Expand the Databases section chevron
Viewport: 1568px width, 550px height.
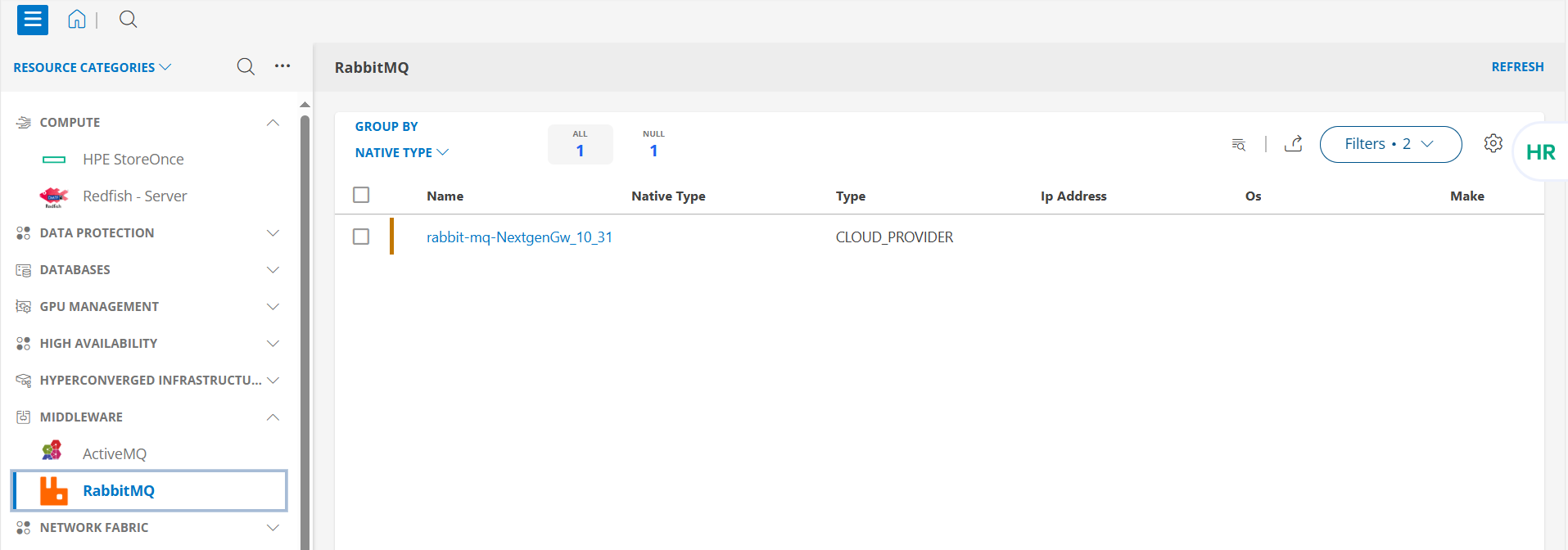point(273,270)
